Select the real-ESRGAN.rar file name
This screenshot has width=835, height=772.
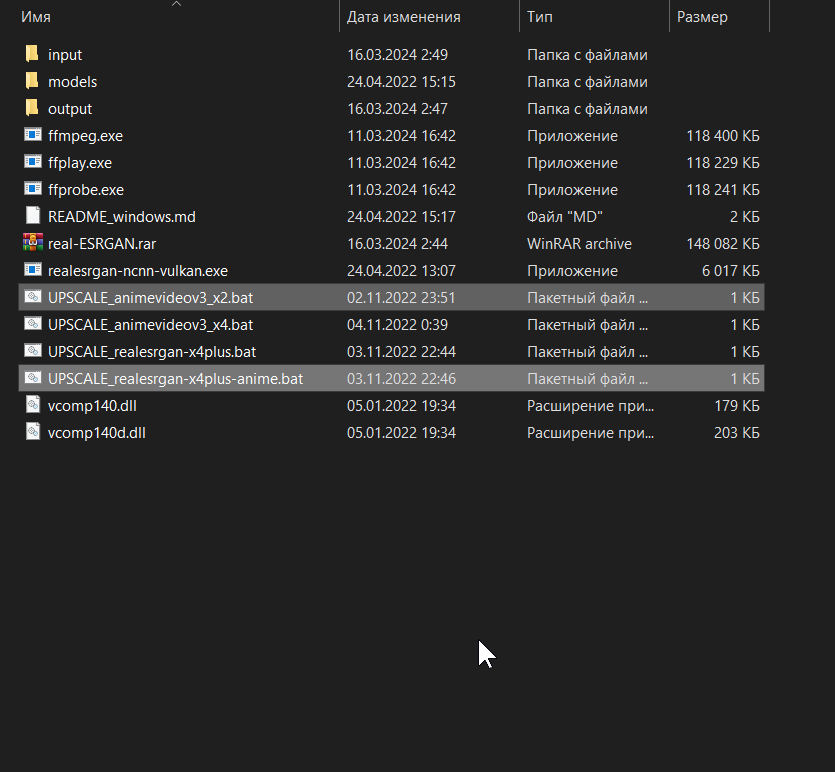pos(102,244)
